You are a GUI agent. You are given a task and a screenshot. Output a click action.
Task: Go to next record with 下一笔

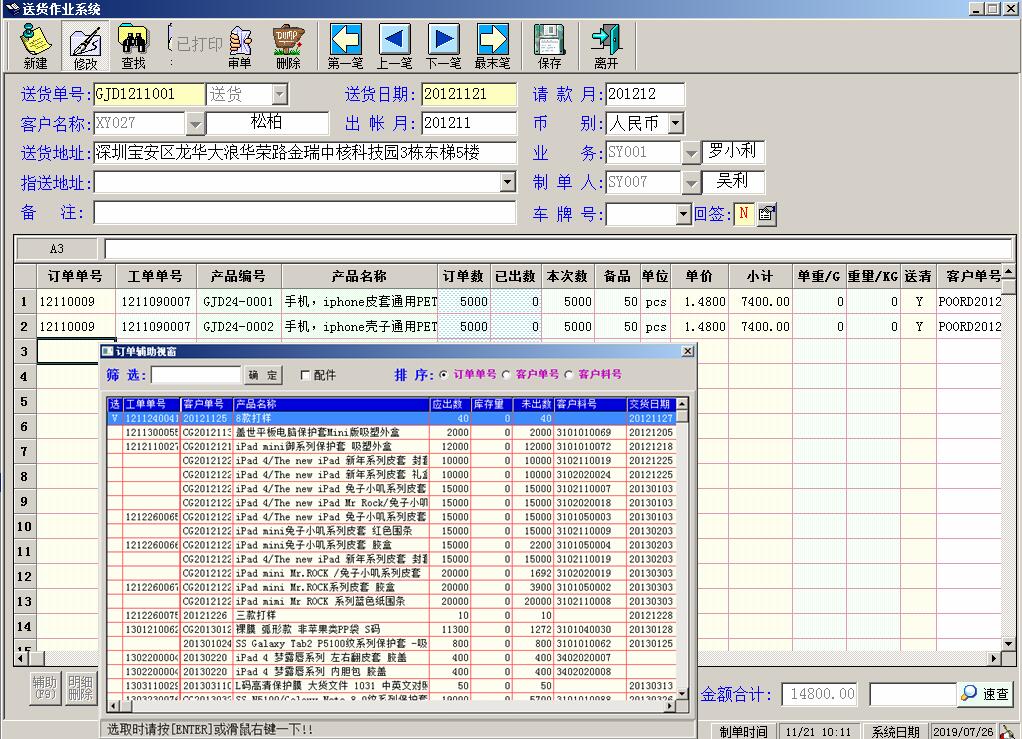click(x=443, y=46)
